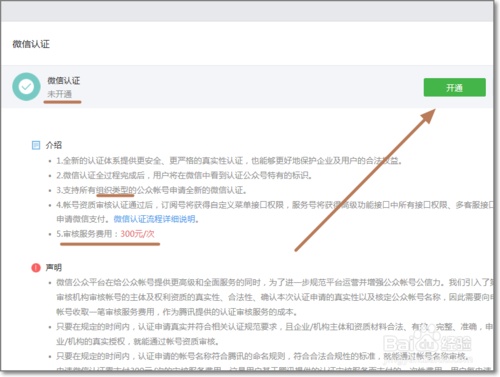Click the line starting 4.帐号资质审核认证通过后
The width and height of the screenshot is (500, 377).
pos(275,212)
